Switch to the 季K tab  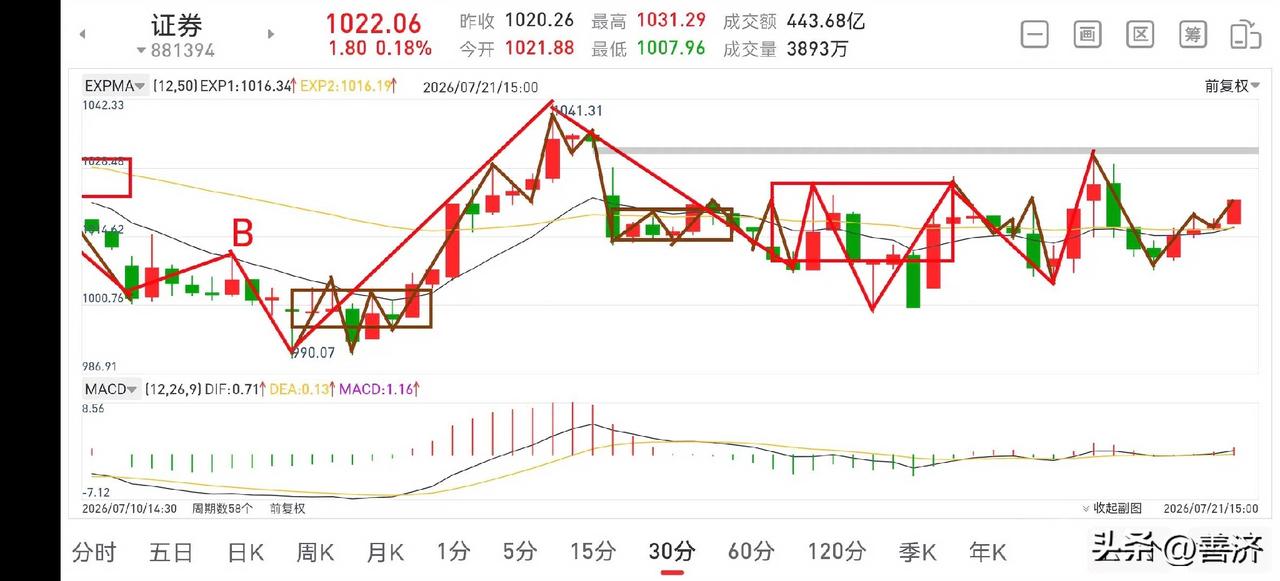917,551
